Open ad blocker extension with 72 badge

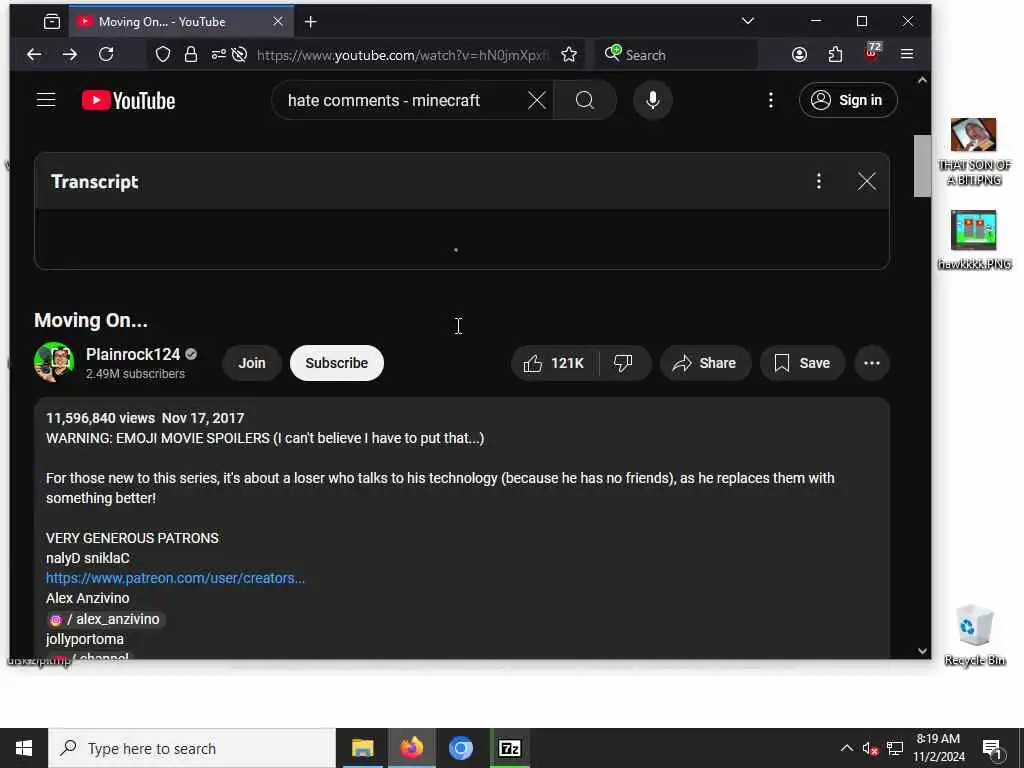click(872, 53)
